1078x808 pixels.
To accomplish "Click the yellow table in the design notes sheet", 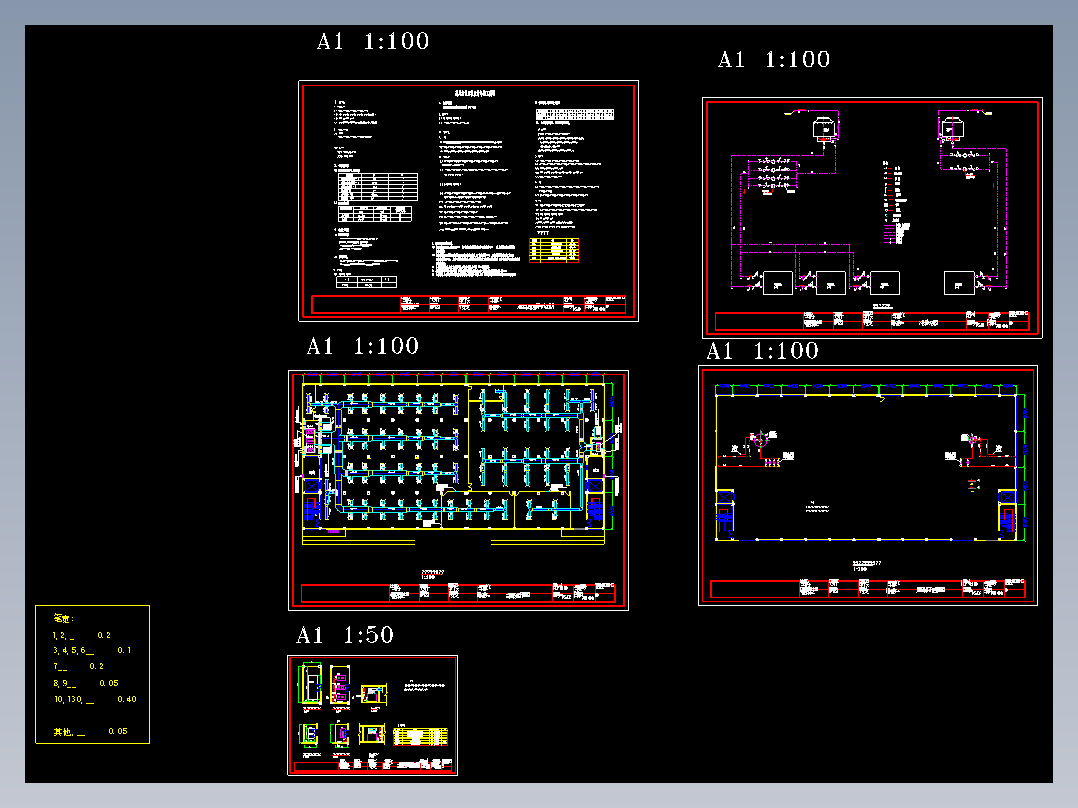I will coord(554,250).
